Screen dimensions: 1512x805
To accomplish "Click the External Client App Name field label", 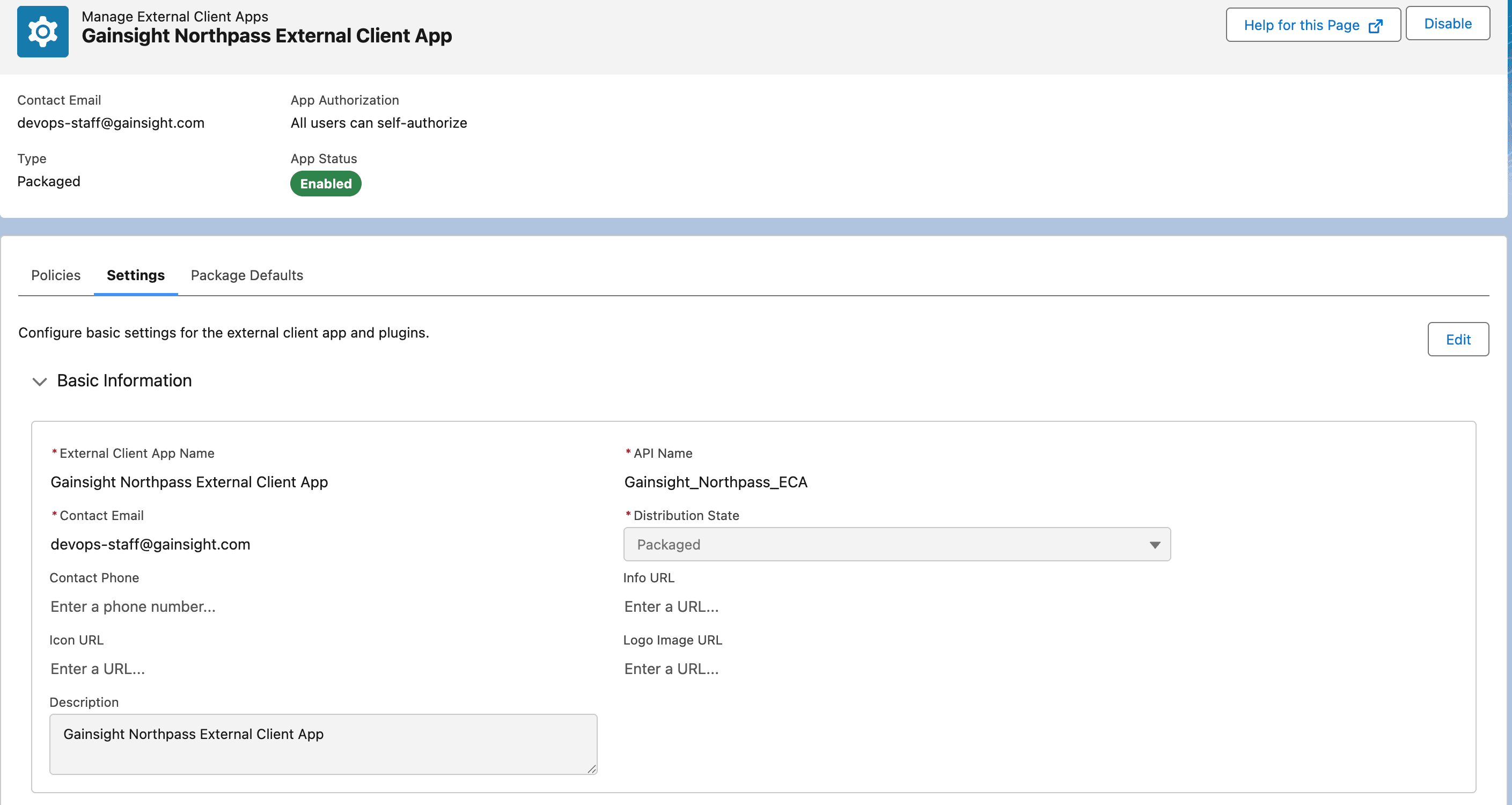I will tap(137, 453).
